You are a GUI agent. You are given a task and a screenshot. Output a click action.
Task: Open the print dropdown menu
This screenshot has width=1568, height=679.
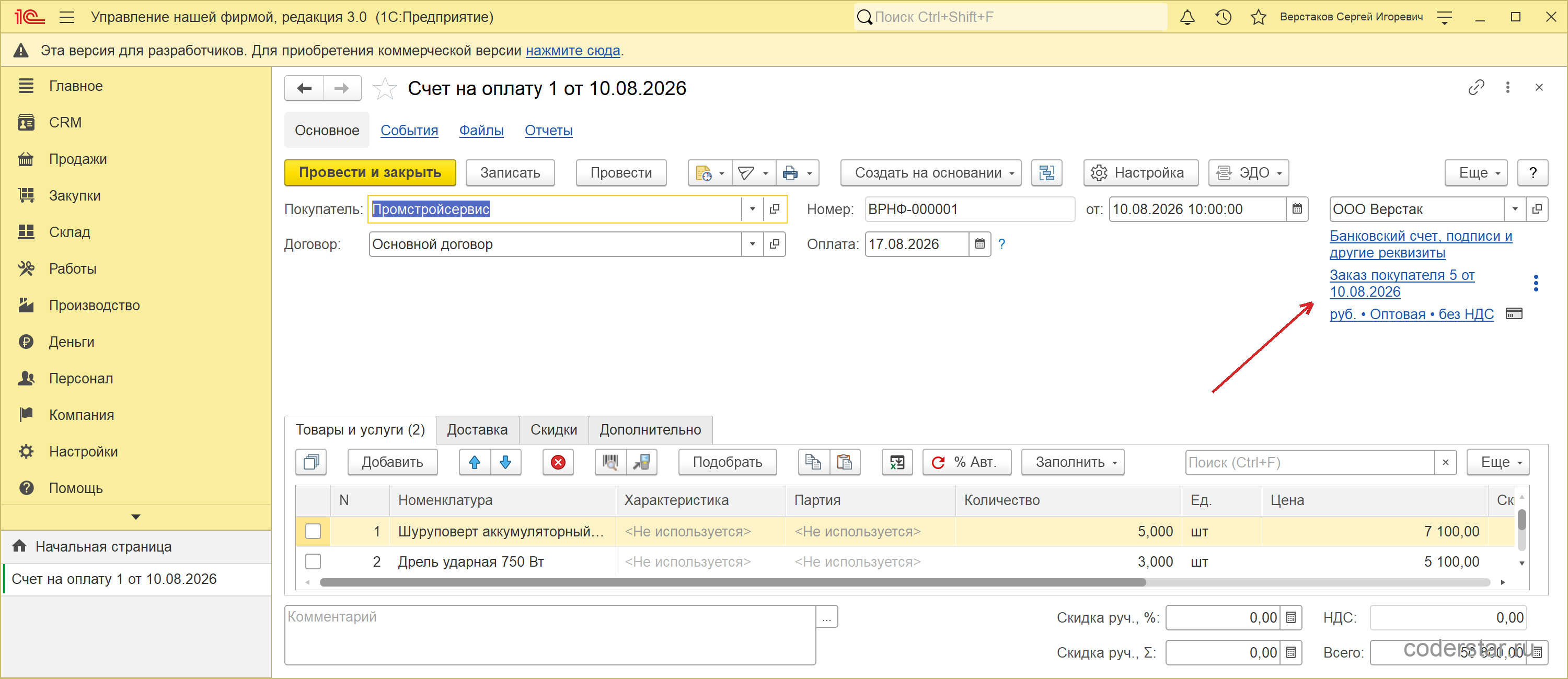[797, 173]
